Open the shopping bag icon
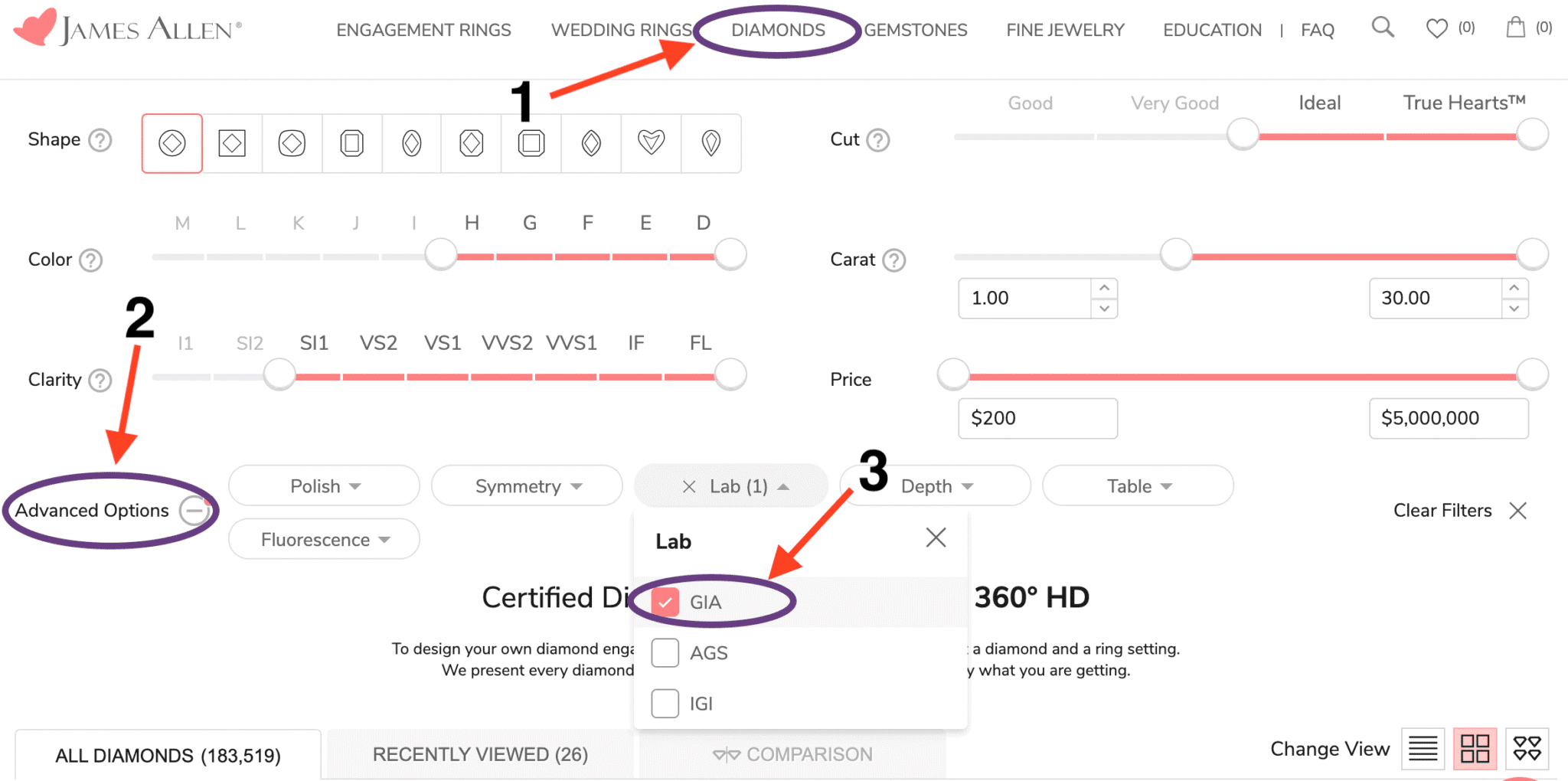 pyautogui.click(x=1515, y=28)
